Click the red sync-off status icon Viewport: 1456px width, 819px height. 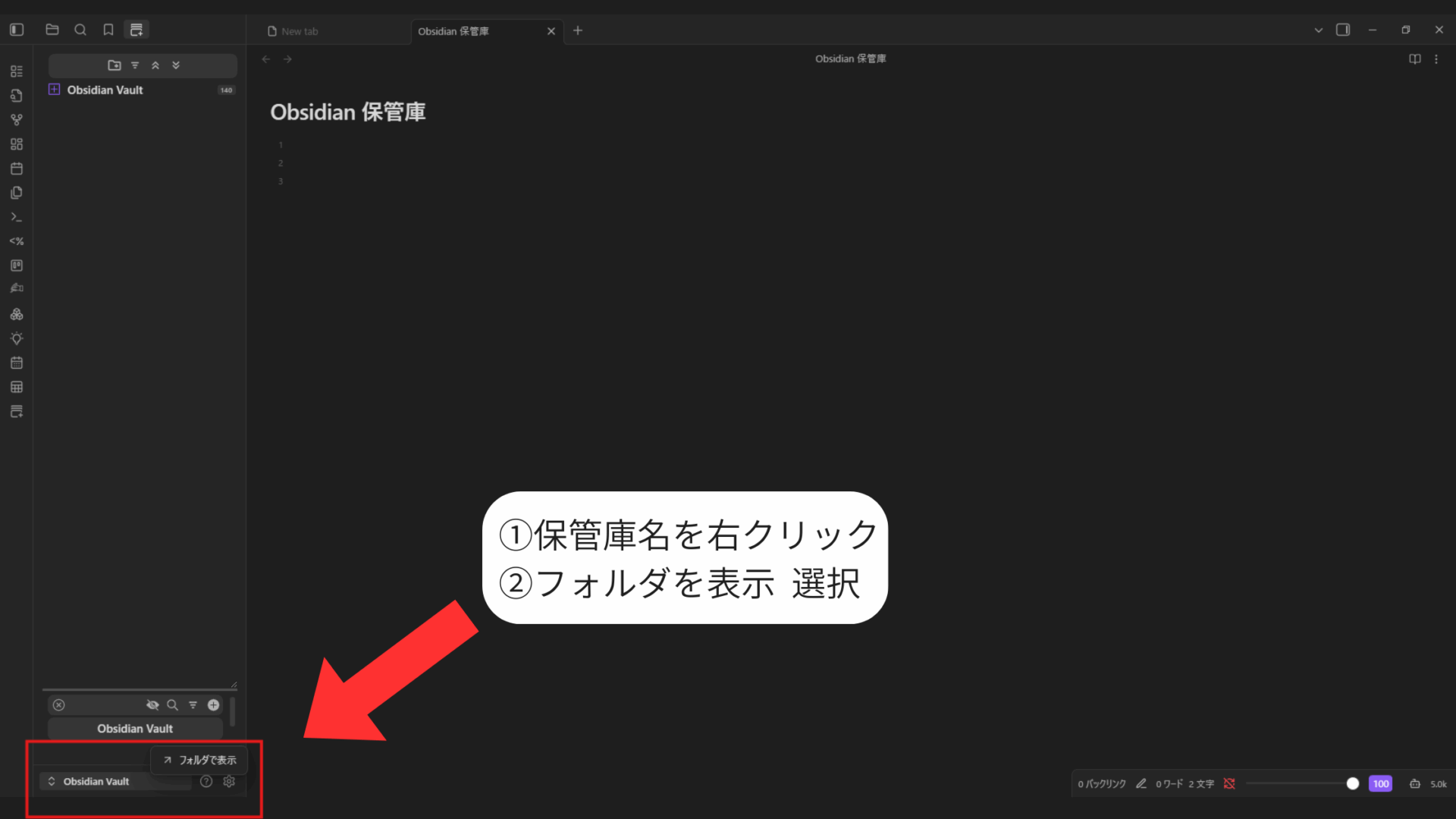click(1229, 784)
